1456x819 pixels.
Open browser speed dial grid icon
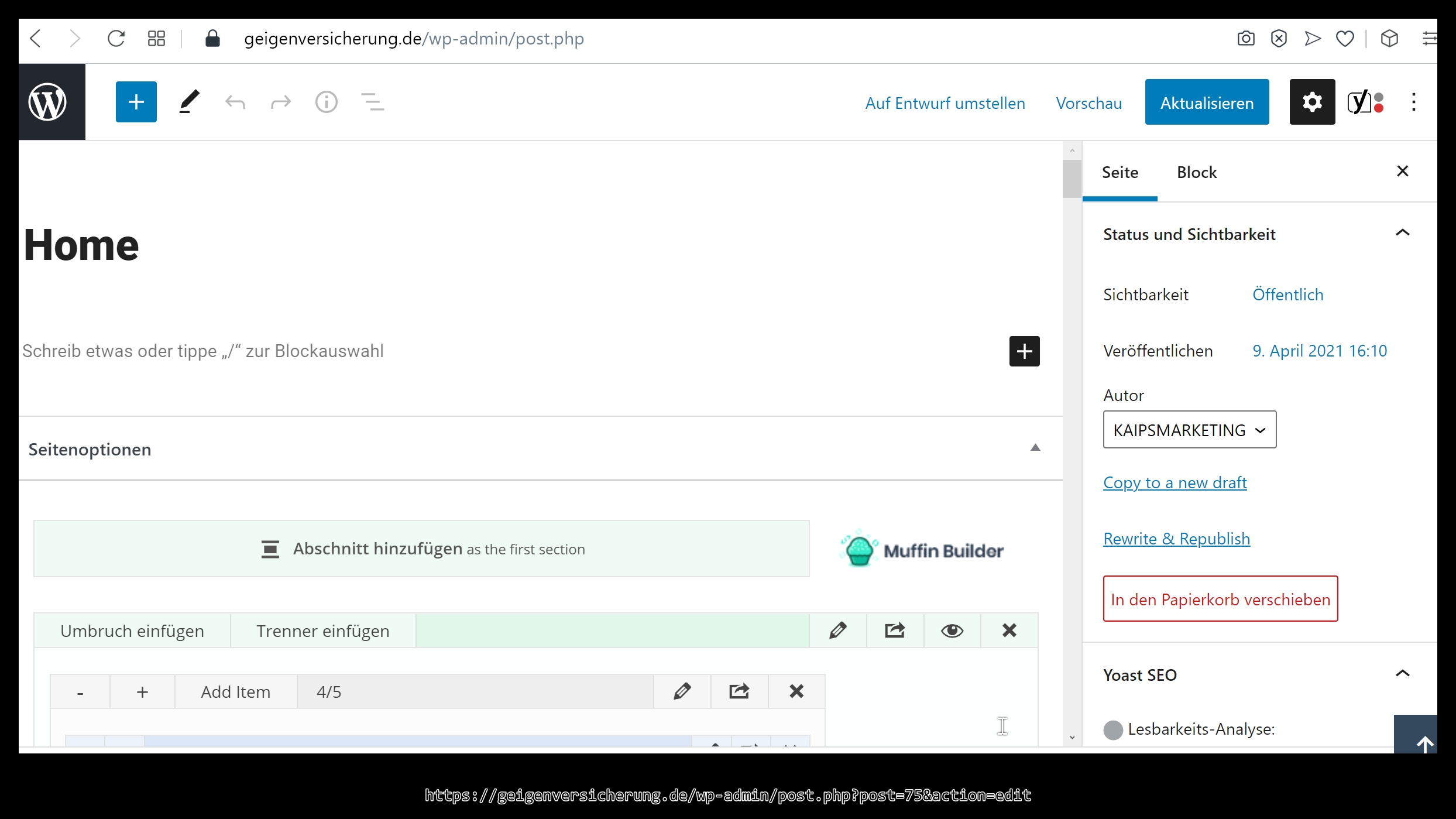click(x=156, y=39)
